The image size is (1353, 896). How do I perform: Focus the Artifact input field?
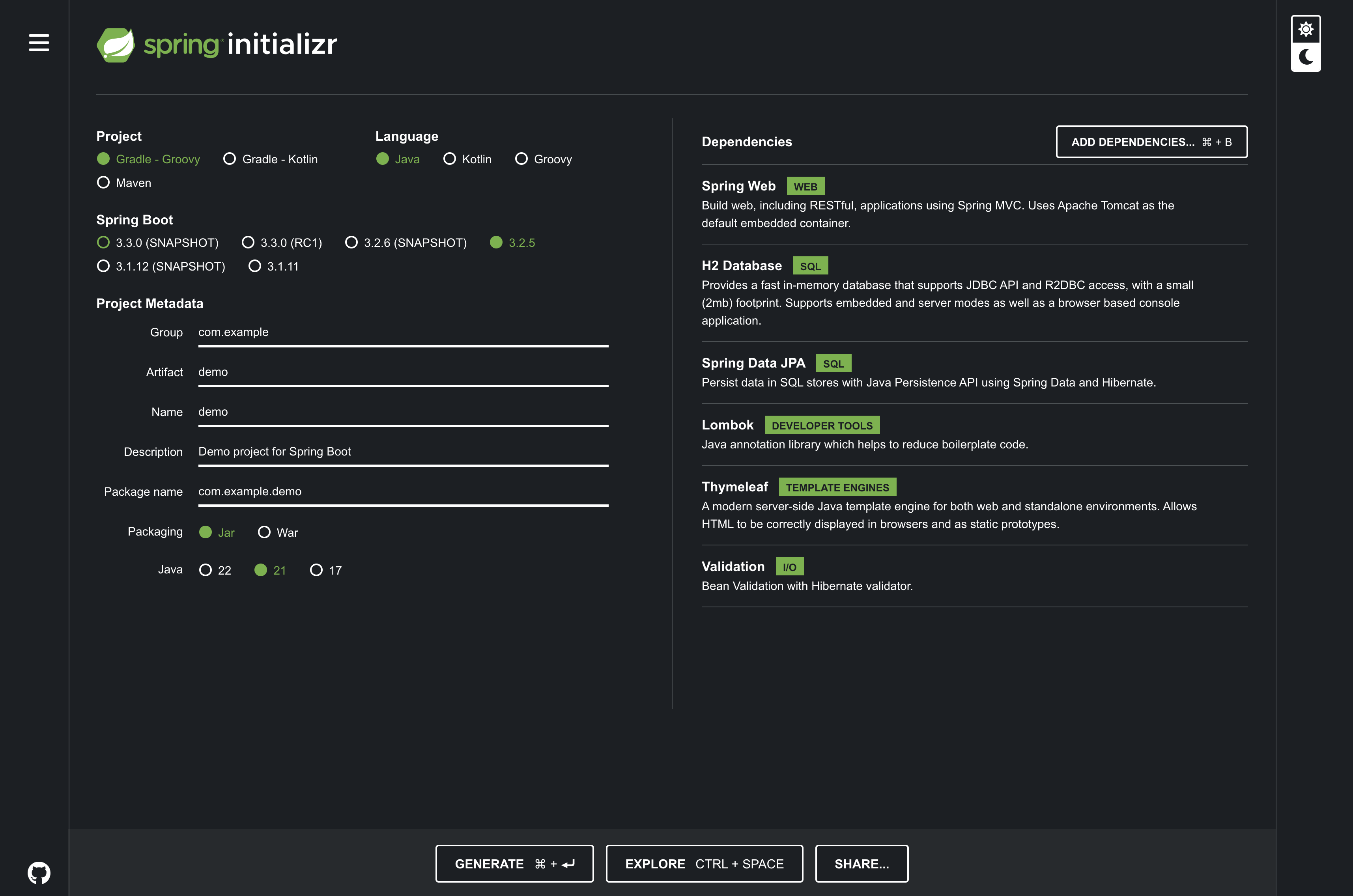403,373
